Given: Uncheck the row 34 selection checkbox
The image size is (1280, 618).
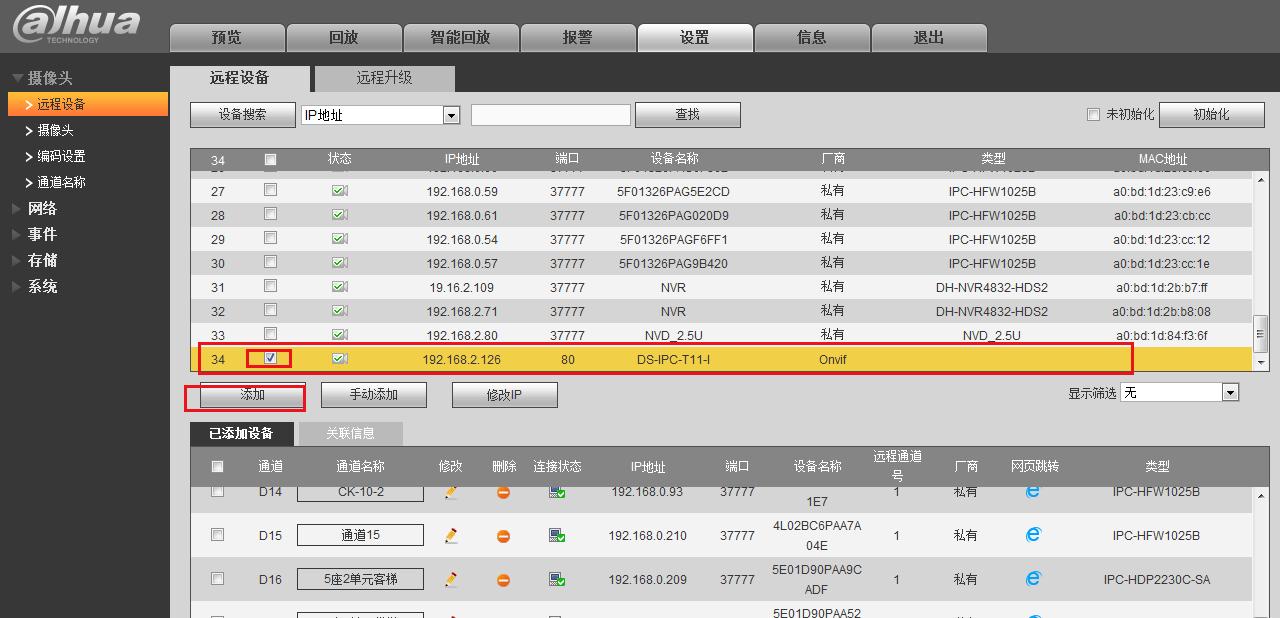Looking at the screenshot, I should coord(270,359).
